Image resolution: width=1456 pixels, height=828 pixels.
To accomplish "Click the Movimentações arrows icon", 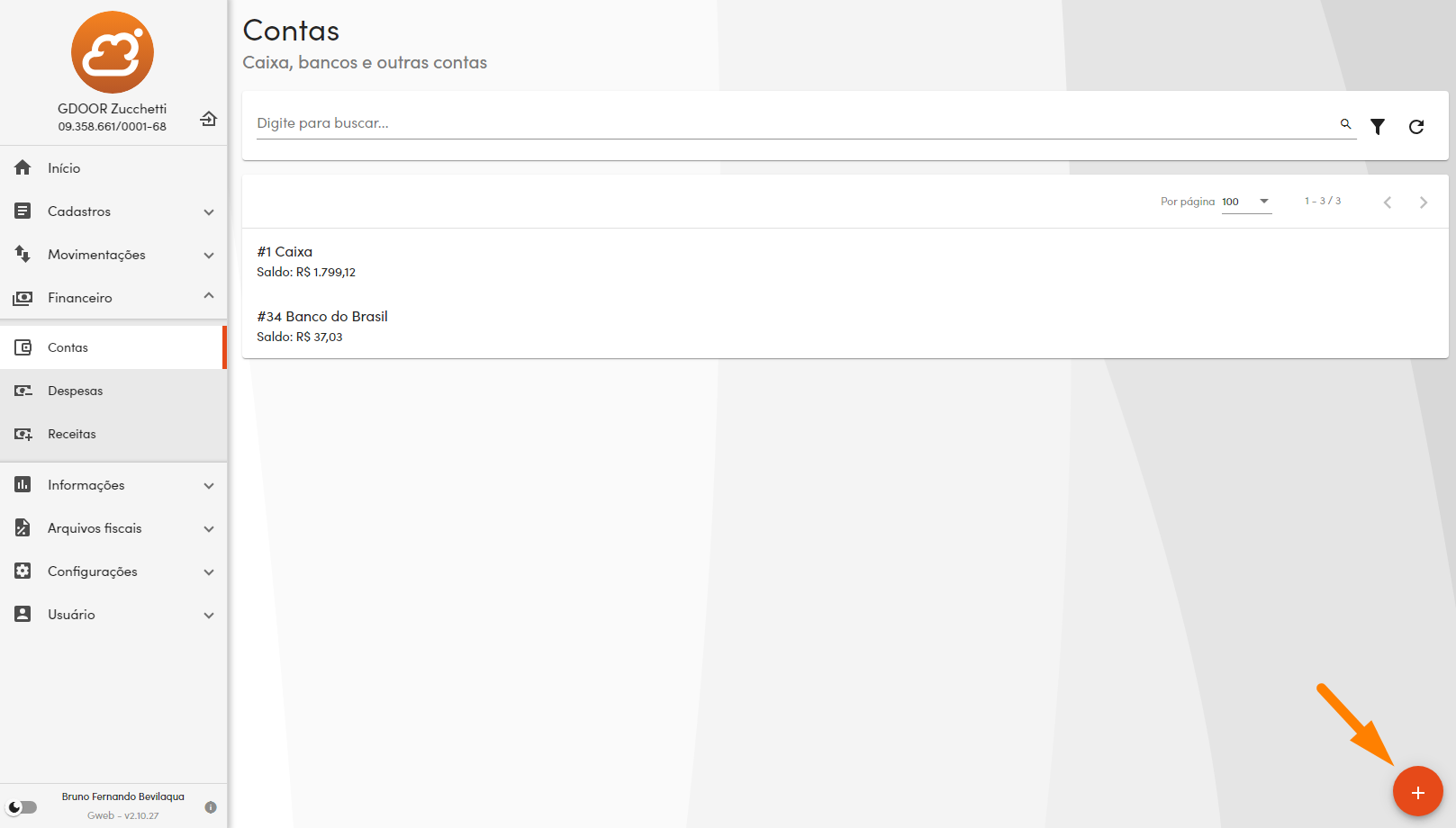I will [x=23, y=254].
